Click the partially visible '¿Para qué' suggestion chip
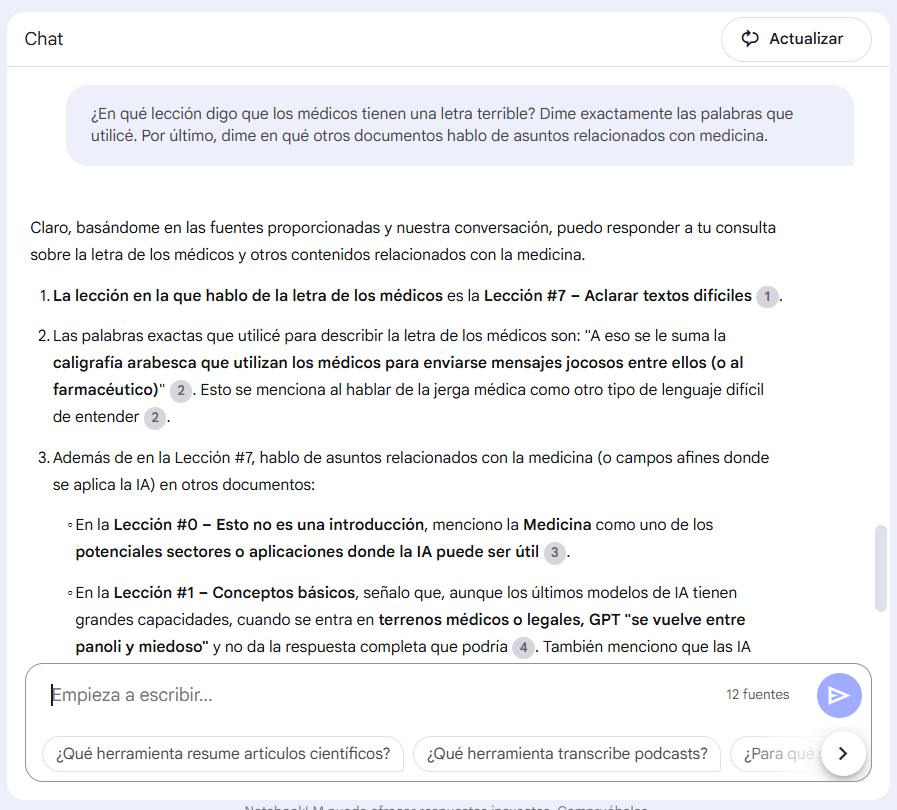897x810 pixels. (776, 753)
